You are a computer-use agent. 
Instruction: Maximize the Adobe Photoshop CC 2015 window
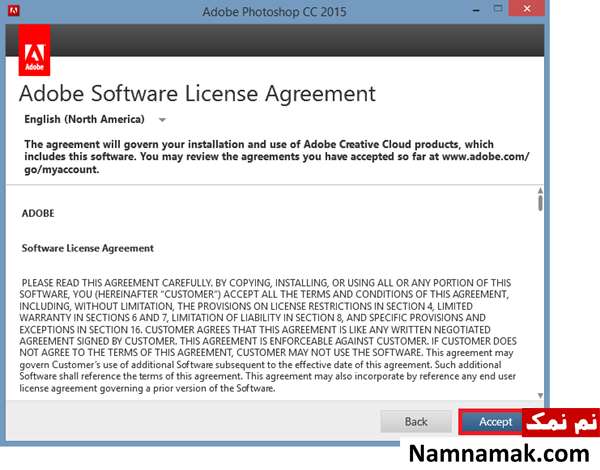click(498, 9)
